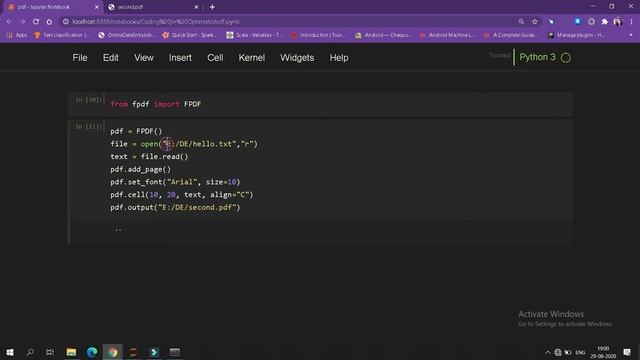Open the Jupyter icon on the taskbar
This screenshot has height=360, width=640.
click(133, 352)
